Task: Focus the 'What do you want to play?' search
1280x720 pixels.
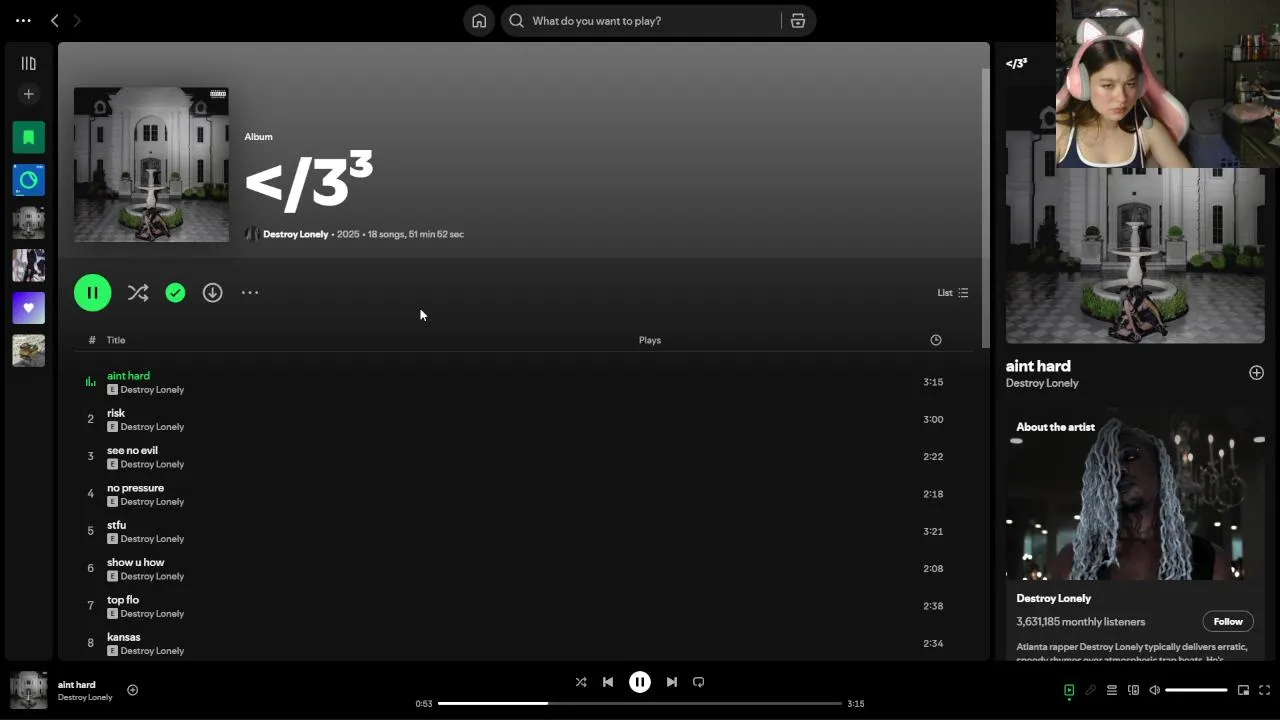Action: pos(640,21)
